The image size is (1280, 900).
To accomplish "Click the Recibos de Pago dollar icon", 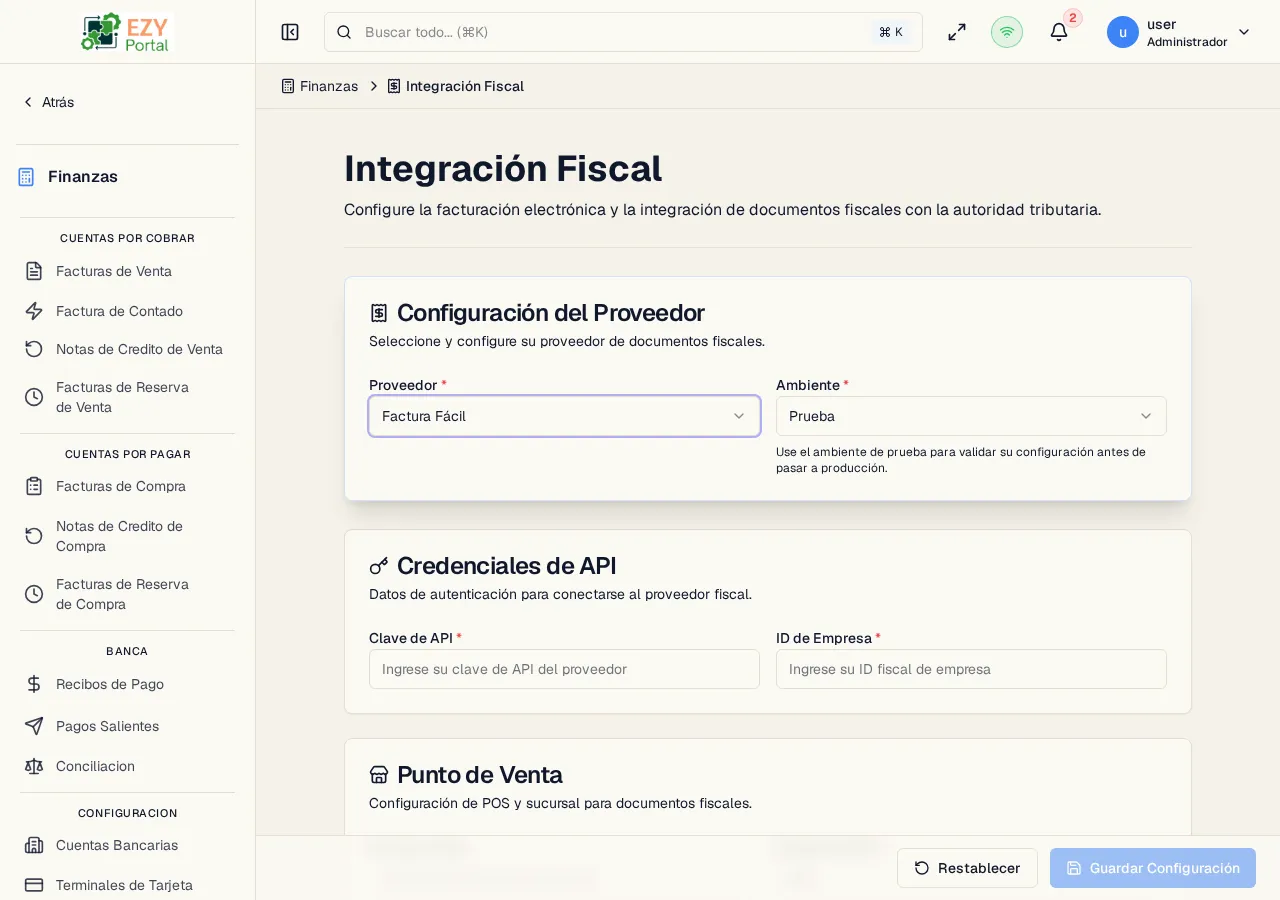I will coord(34,684).
